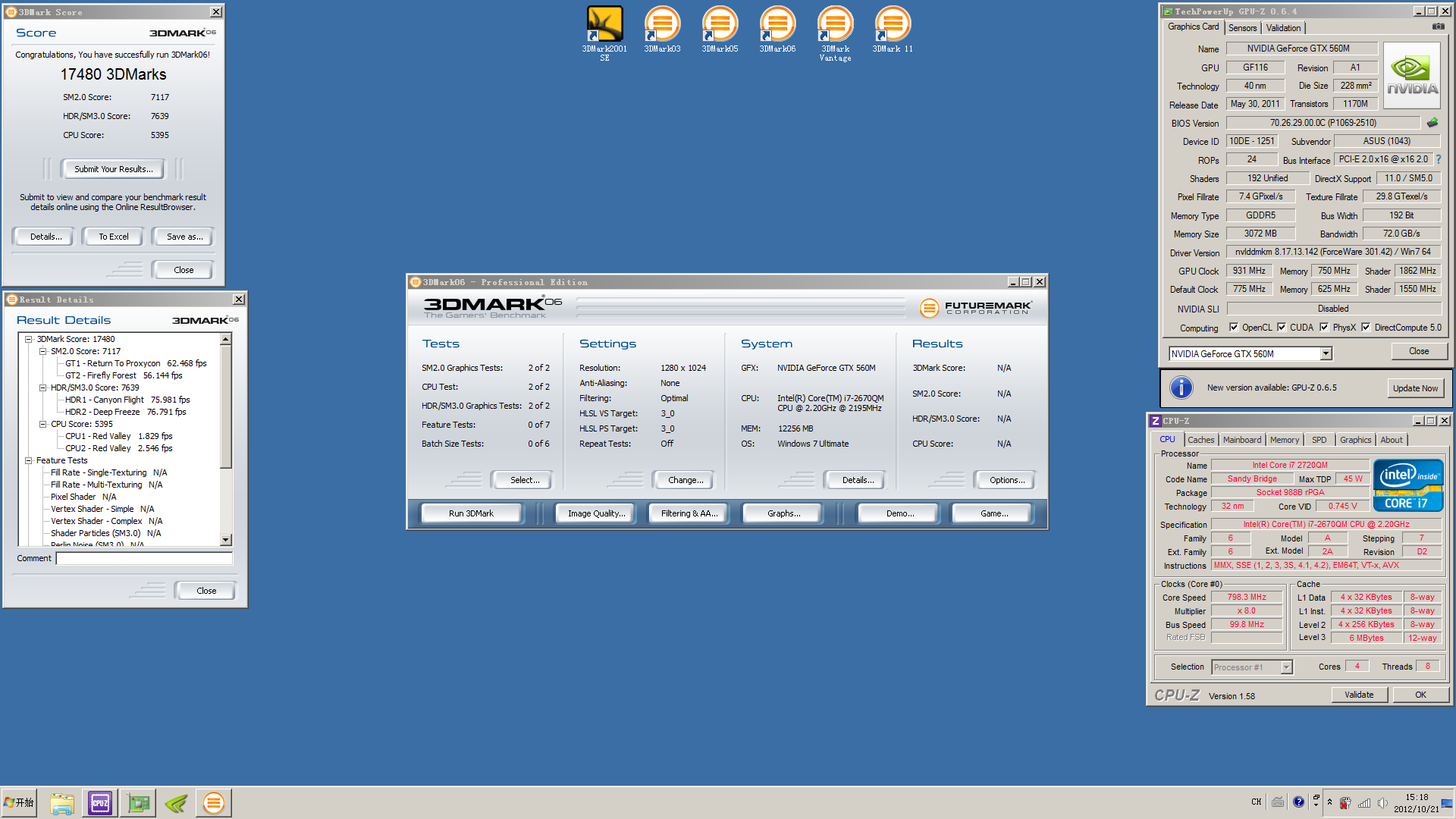
Task: Click the Validate button in CPU-Z
Action: 1359,695
